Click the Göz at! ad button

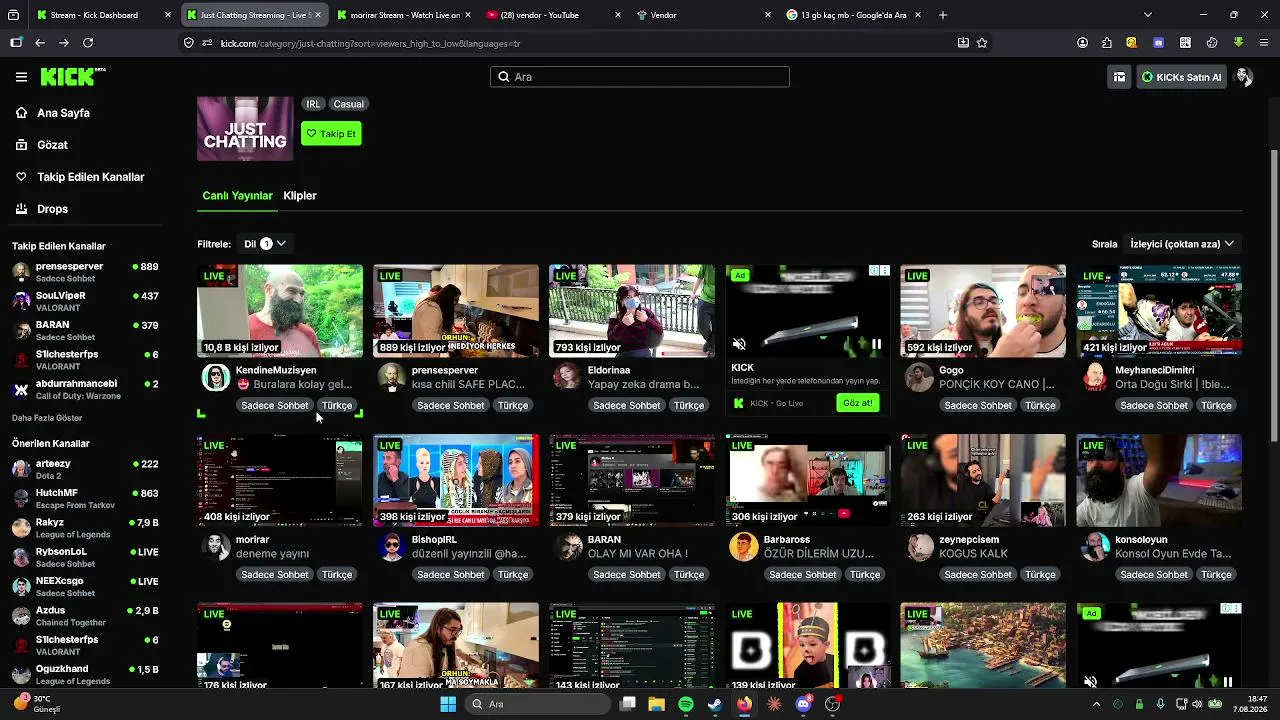point(858,403)
